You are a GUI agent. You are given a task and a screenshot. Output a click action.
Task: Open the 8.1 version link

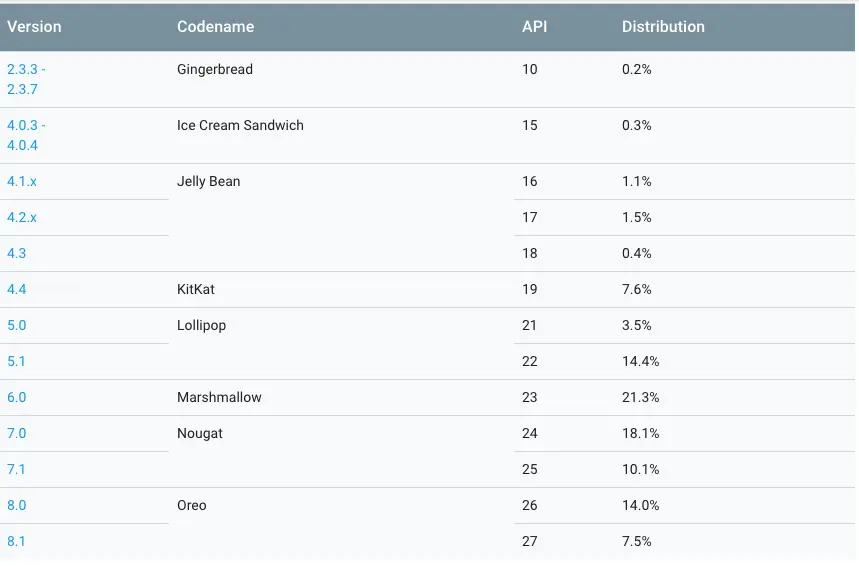[16, 541]
